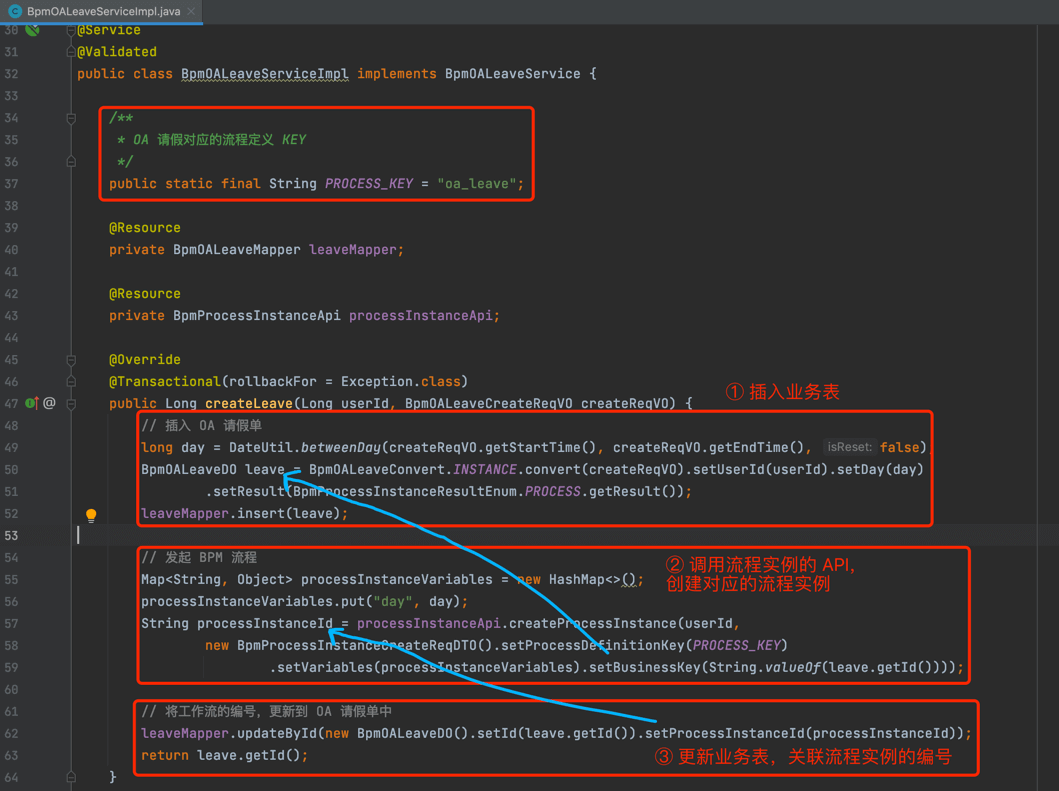Click the fold end marker on line 64
The image size is (1059, 791).
71,777
